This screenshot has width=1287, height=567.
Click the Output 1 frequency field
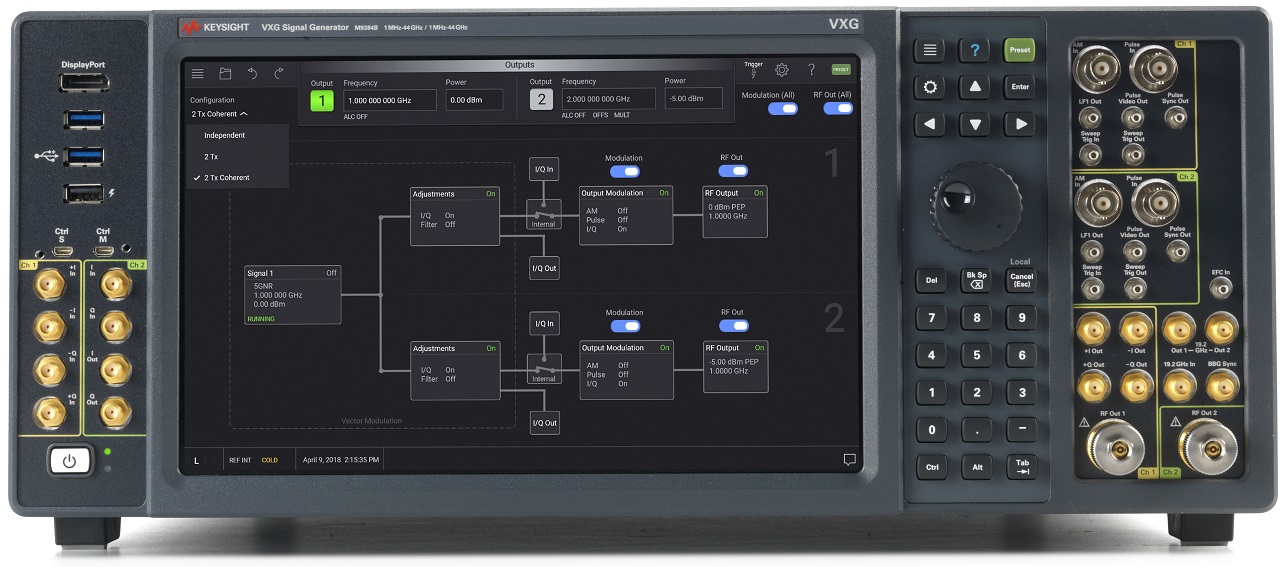[x=389, y=100]
